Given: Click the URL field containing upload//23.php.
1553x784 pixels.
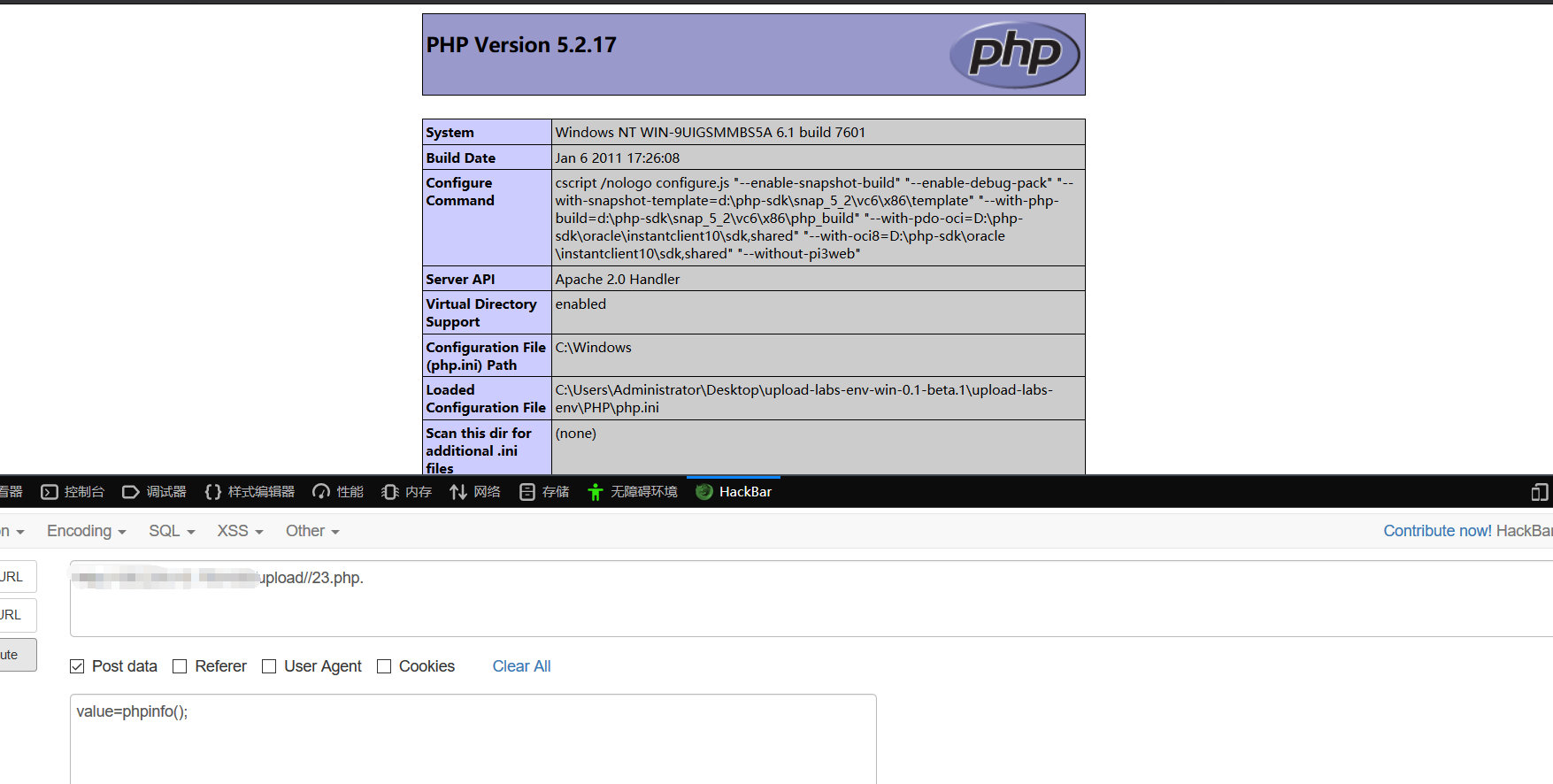Looking at the screenshot, I should pyautogui.click(x=811, y=598).
